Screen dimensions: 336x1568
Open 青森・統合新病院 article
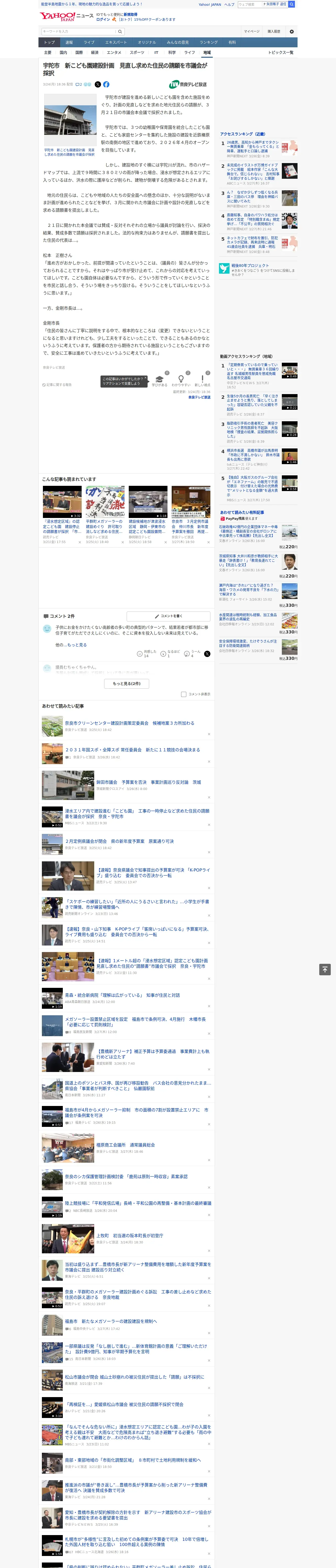[122, 995]
